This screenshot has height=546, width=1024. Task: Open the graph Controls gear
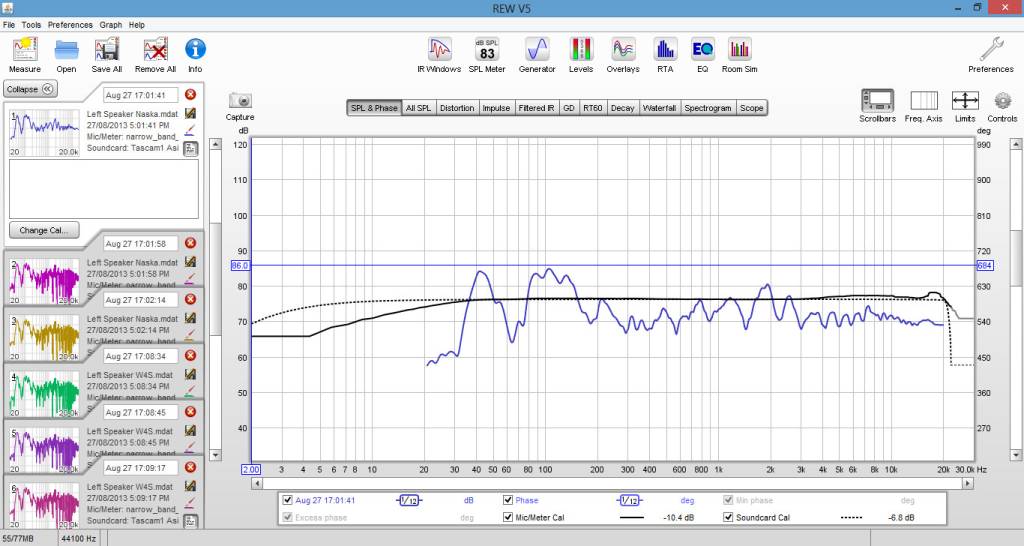1003,101
